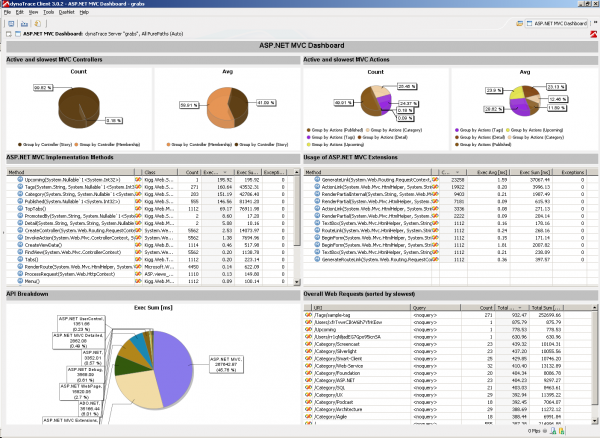This screenshot has width=600, height=438.
Task: Click the small icon before the dashboard breadcrumb
Action: click(x=9, y=34)
